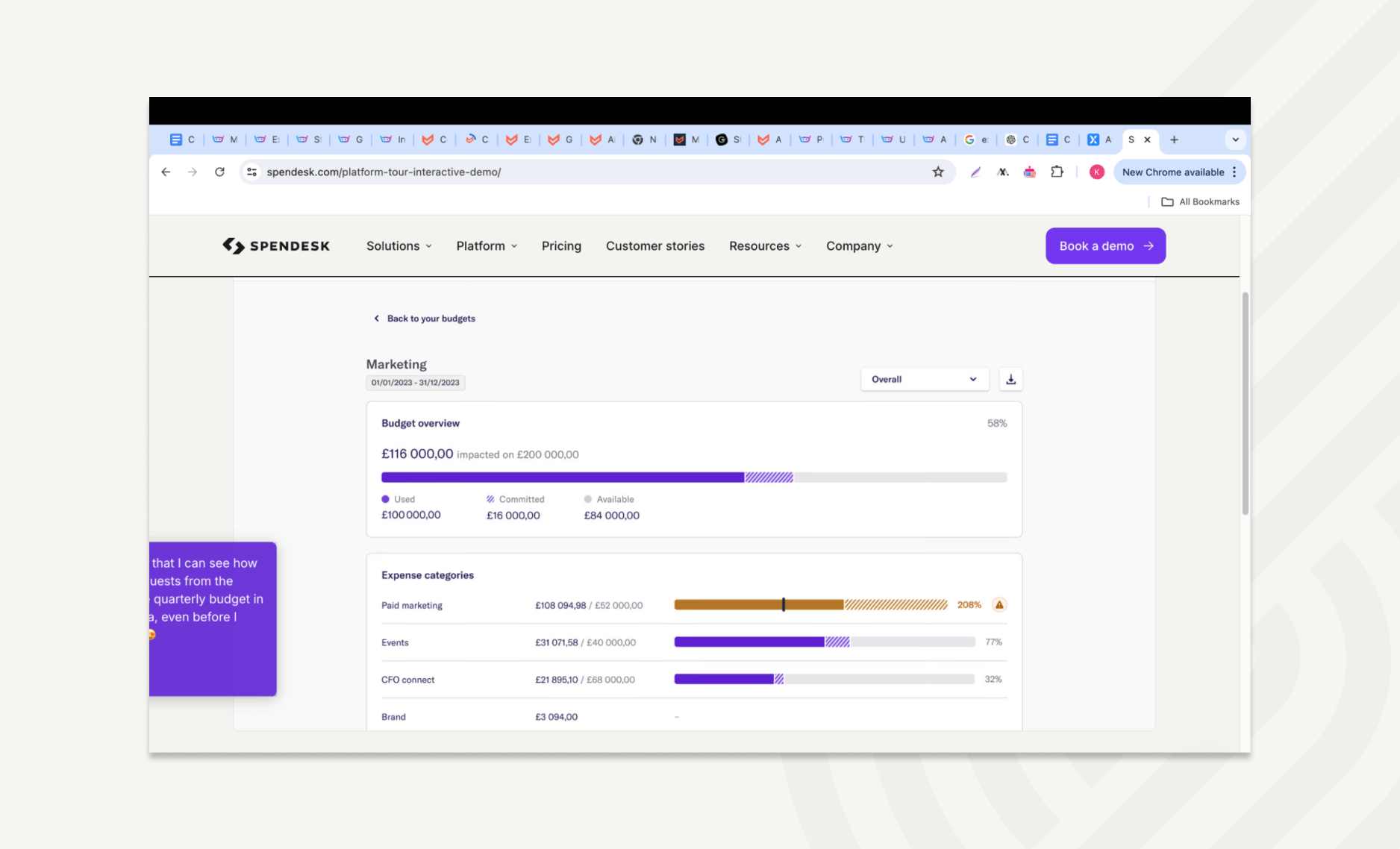The width and height of the screenshot is (1400, 849).
Task: Download the Marketing budget report
Action: [1010, 379]
